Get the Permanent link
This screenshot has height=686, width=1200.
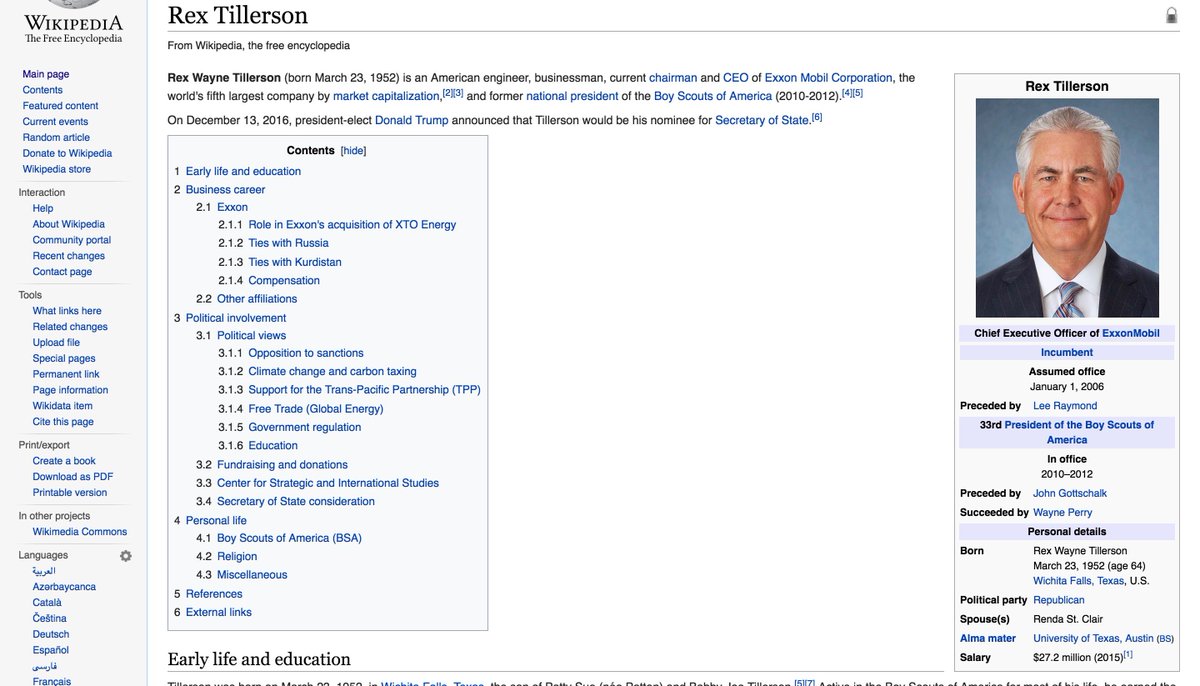[66, 374]
